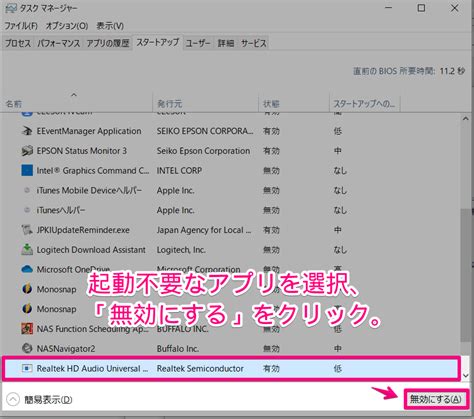This screenshot has width=474, height=419.
Task: Click the Seiko Epson Corporation publisher cell
Action: click(x=203, y=151)
